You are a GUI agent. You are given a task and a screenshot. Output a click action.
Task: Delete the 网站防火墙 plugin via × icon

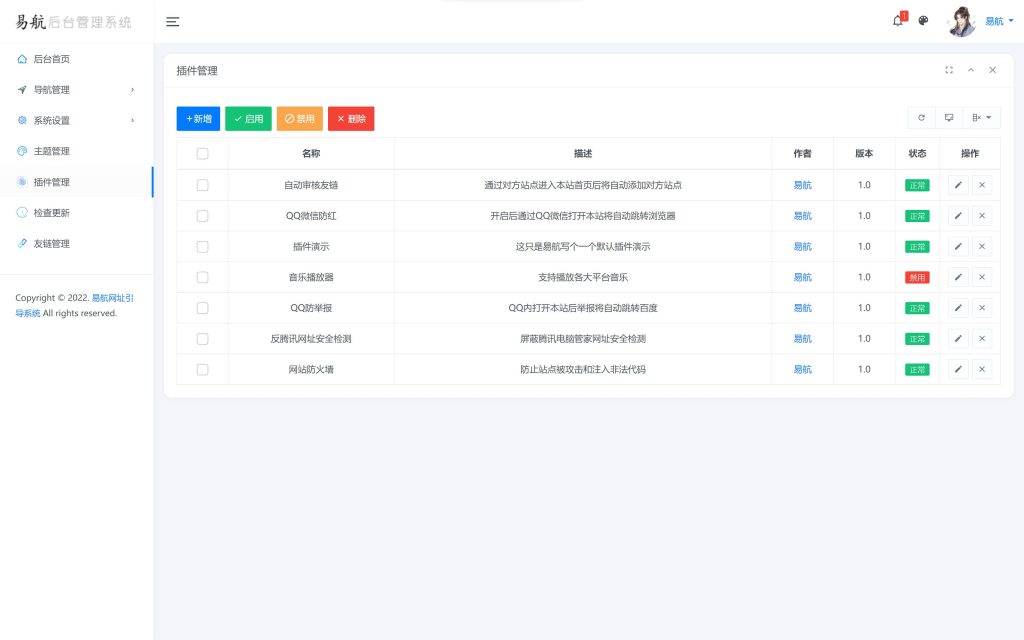pyautogui.click(x=982, y=369)
